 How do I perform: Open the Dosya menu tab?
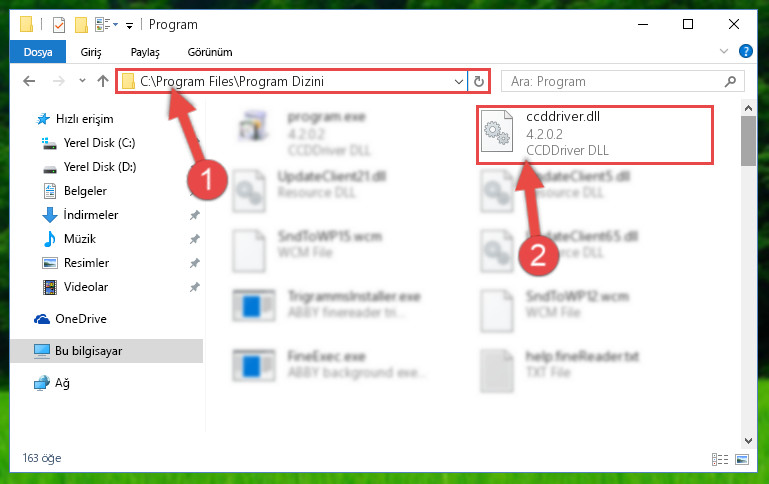click(38, 52)
